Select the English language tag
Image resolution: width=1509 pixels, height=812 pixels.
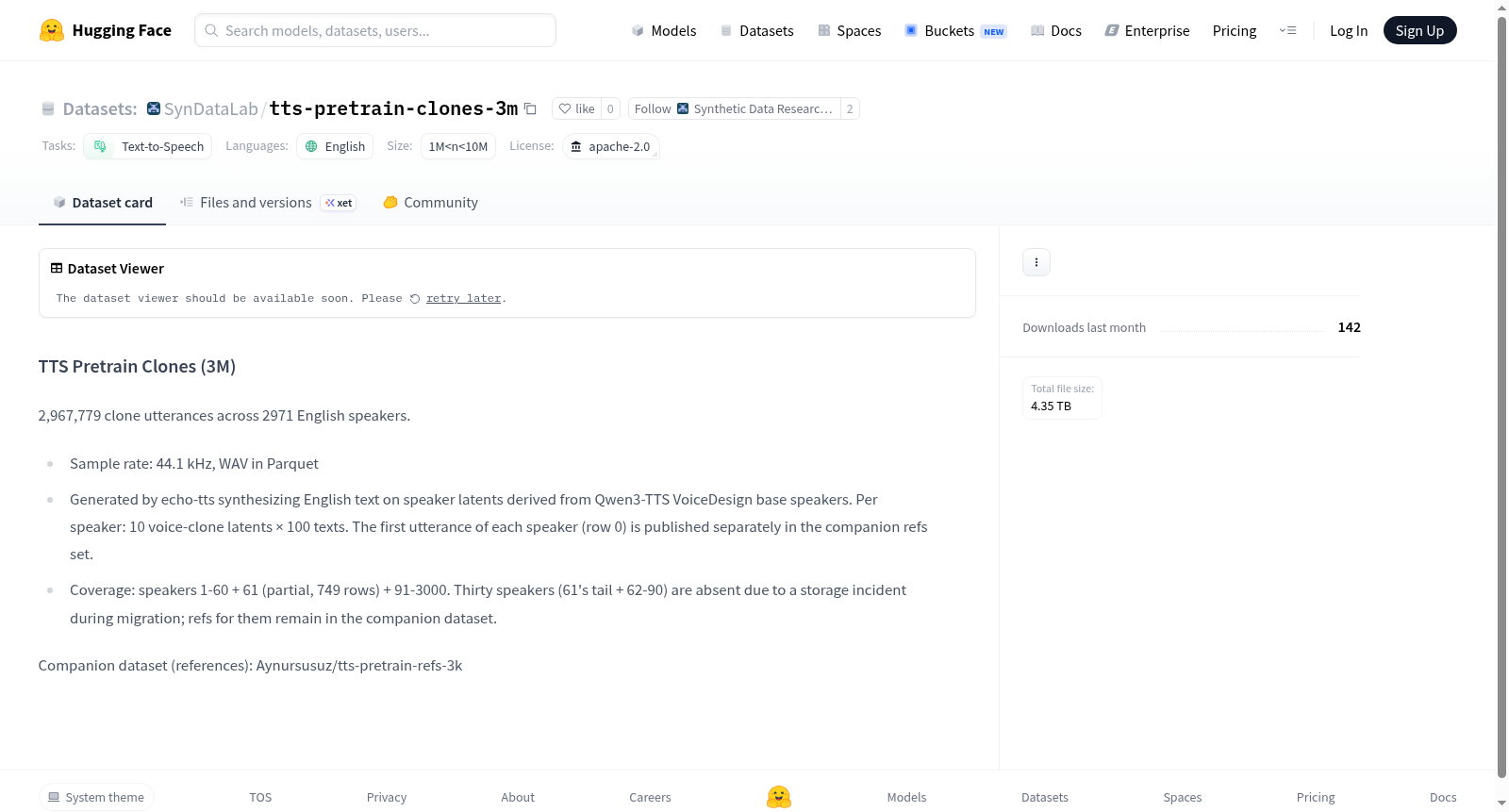(x=335, y=146)
